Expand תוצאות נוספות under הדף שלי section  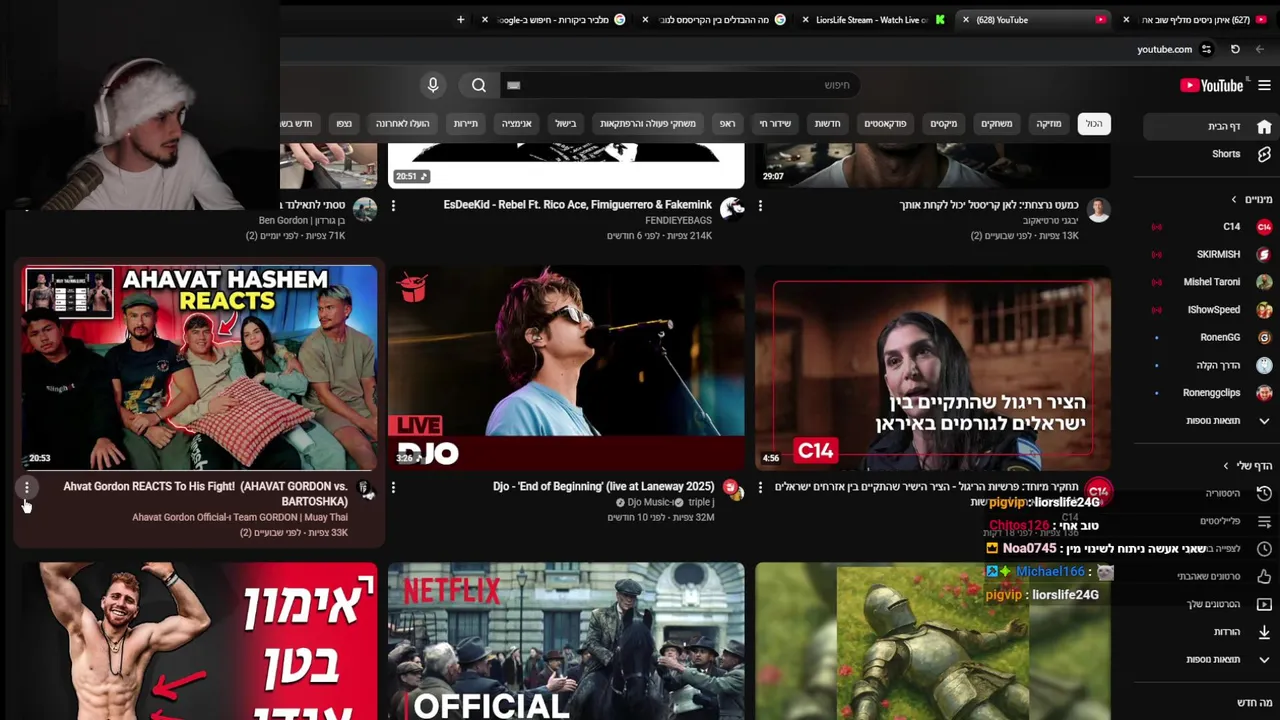[1207, 659]
